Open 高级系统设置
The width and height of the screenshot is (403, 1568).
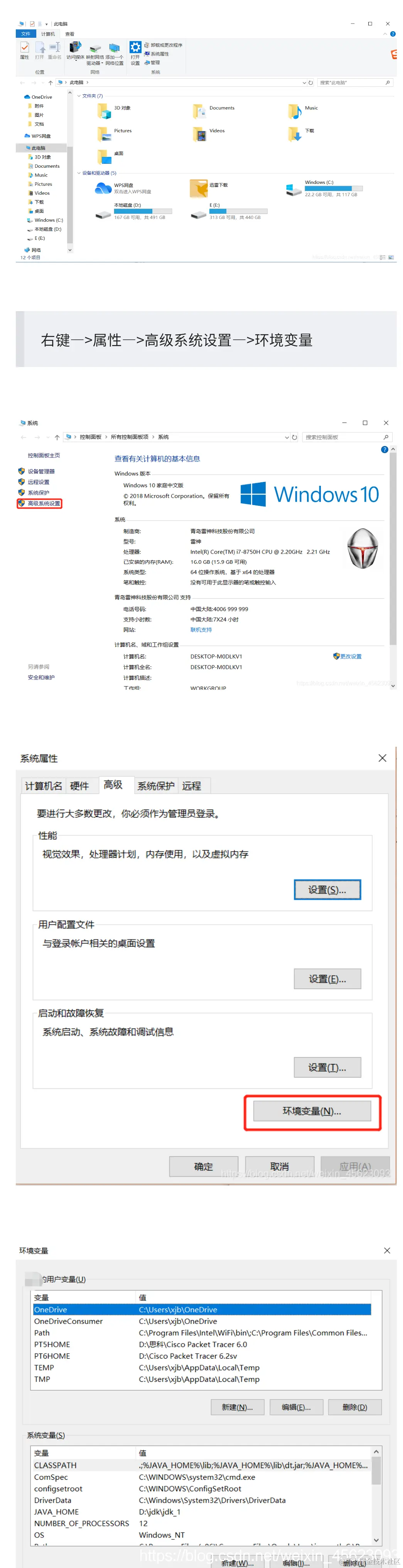coord(40,504)
